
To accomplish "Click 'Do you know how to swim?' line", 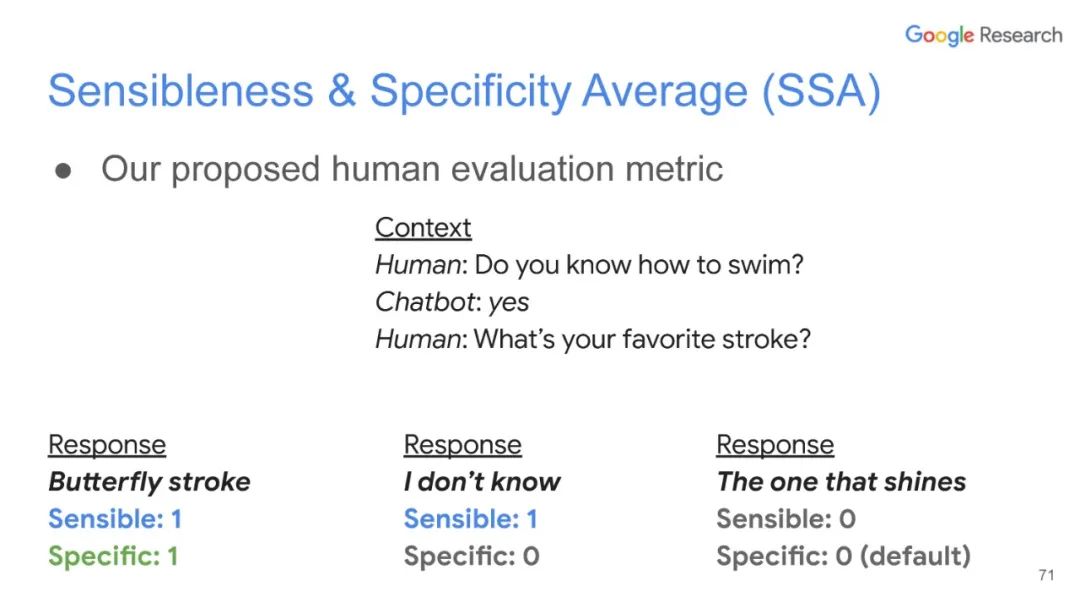I will pyautogui.click(x=589, y=265).
